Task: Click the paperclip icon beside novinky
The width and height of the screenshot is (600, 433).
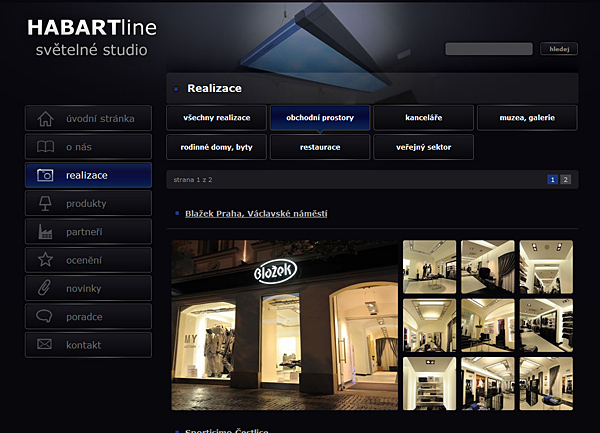Action: [x=44, y=288]
